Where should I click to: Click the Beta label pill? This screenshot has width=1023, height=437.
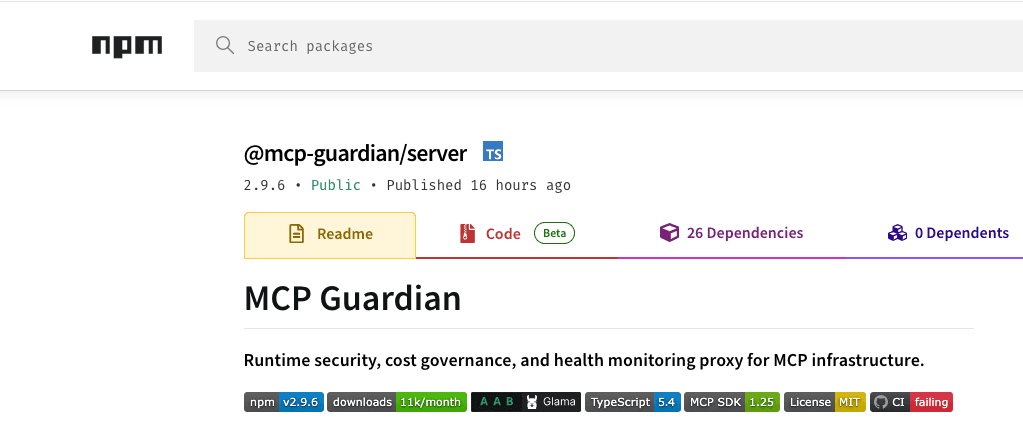click(x=555, y=233)
